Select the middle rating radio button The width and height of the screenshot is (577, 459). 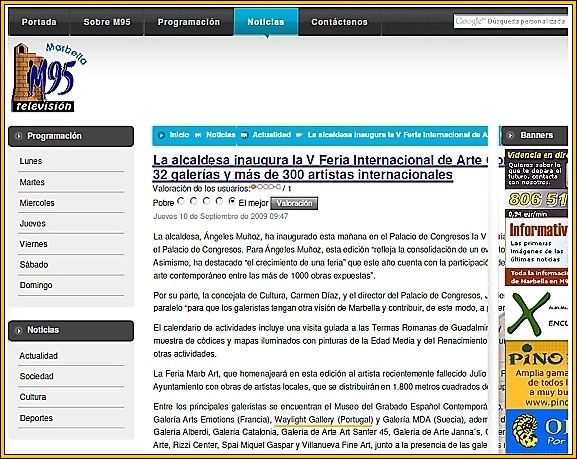pyautogui.click(x=206, y=201)
